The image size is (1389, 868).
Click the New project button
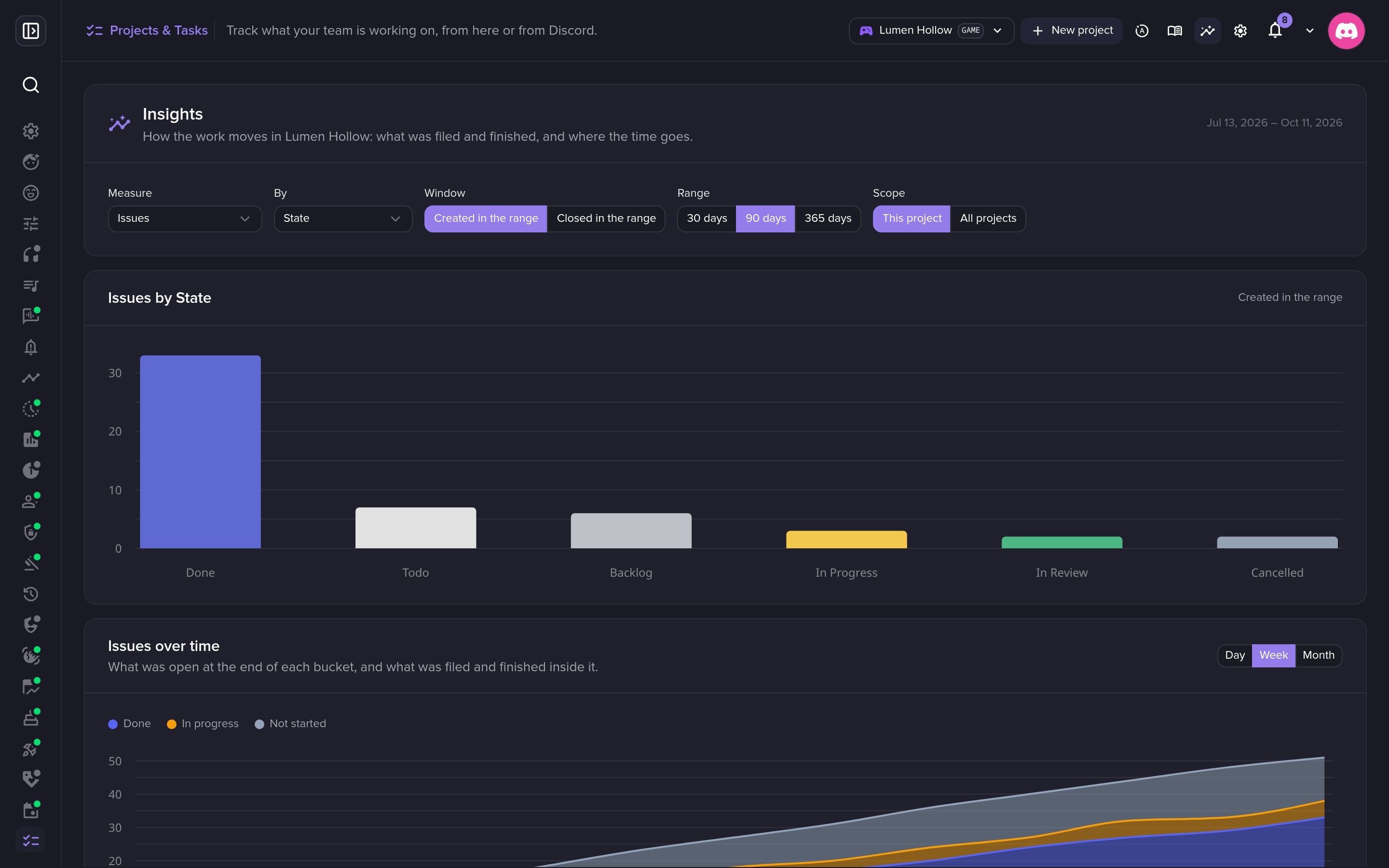coord(1072,30)
